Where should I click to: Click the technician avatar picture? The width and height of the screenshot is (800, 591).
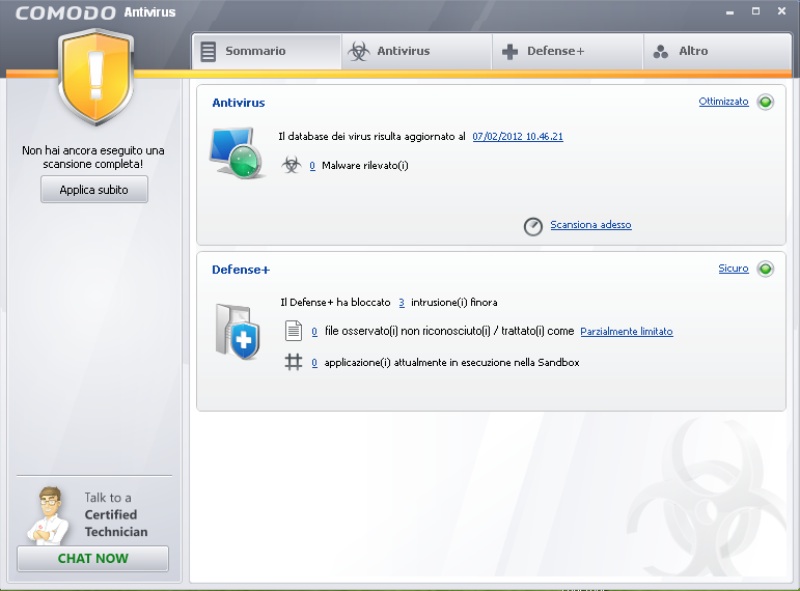coord(46,514)
